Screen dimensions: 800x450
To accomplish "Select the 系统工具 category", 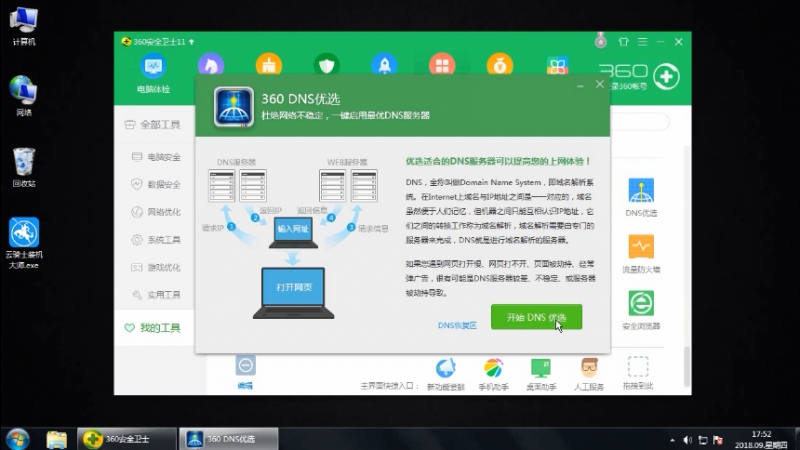I will click(x=156, y=239).
